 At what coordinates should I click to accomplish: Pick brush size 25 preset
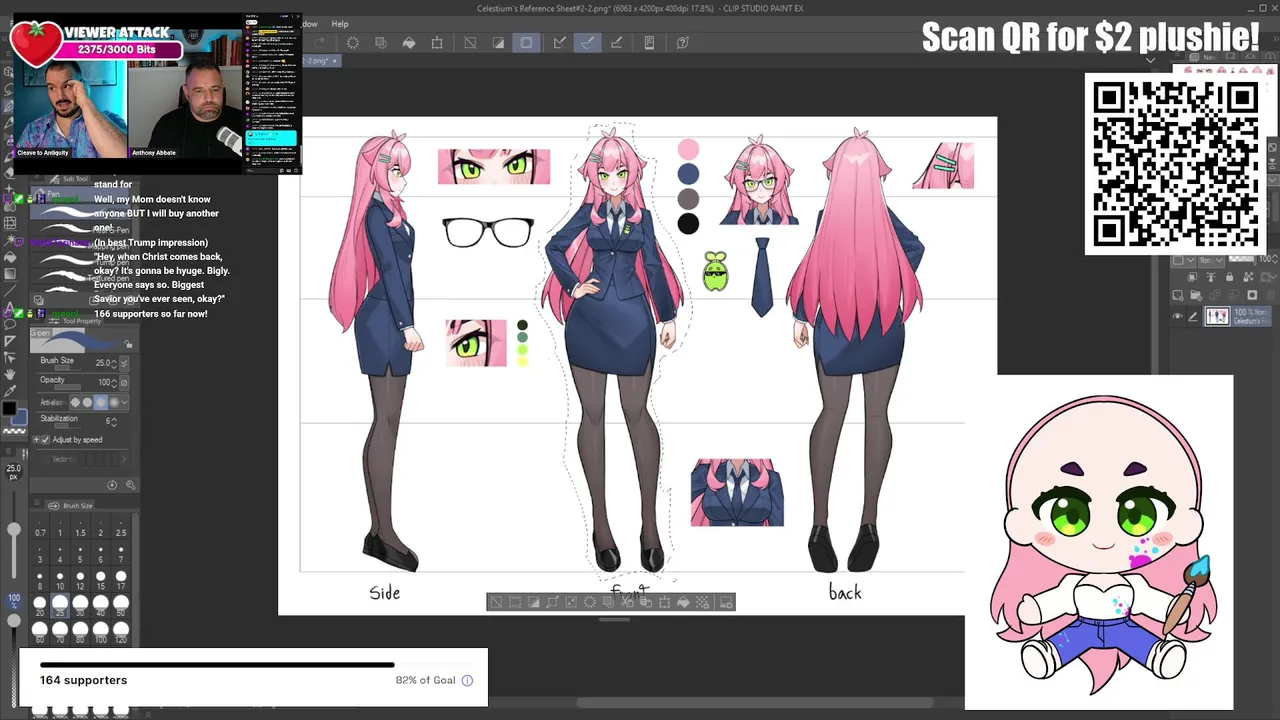tap(59, 605)
